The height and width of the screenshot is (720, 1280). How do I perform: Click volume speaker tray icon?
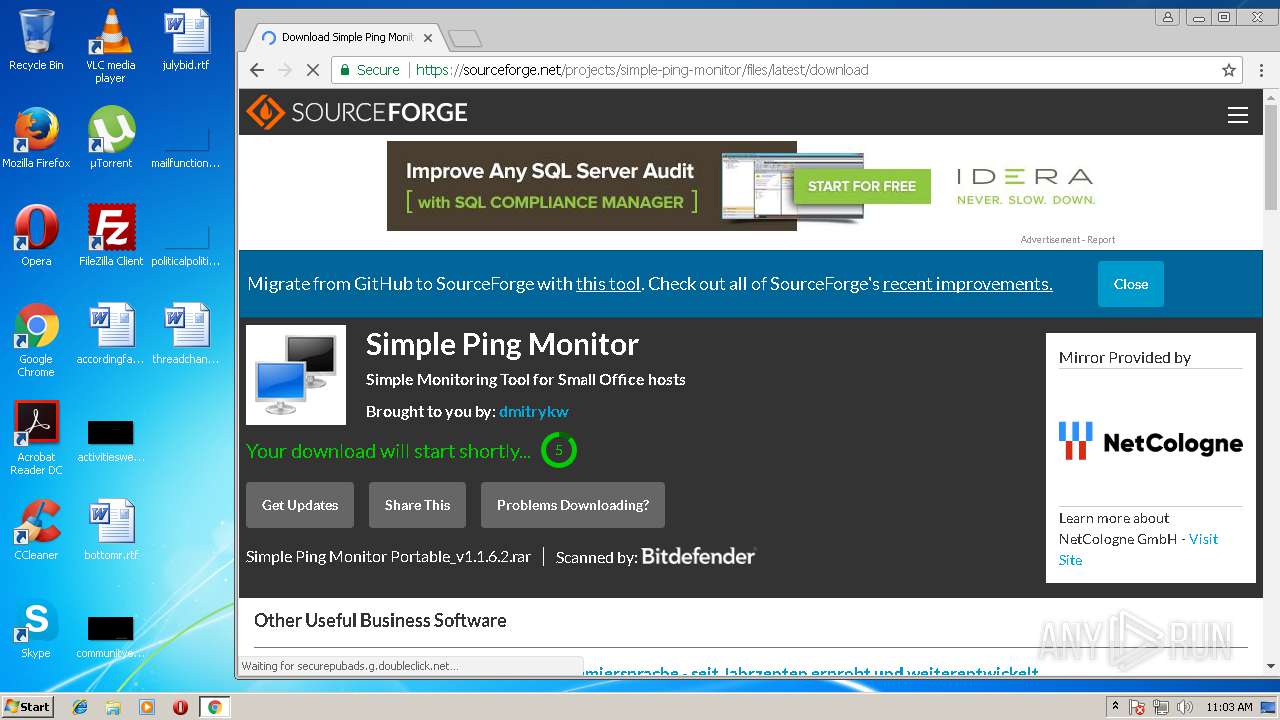[x=1184, y=707]
